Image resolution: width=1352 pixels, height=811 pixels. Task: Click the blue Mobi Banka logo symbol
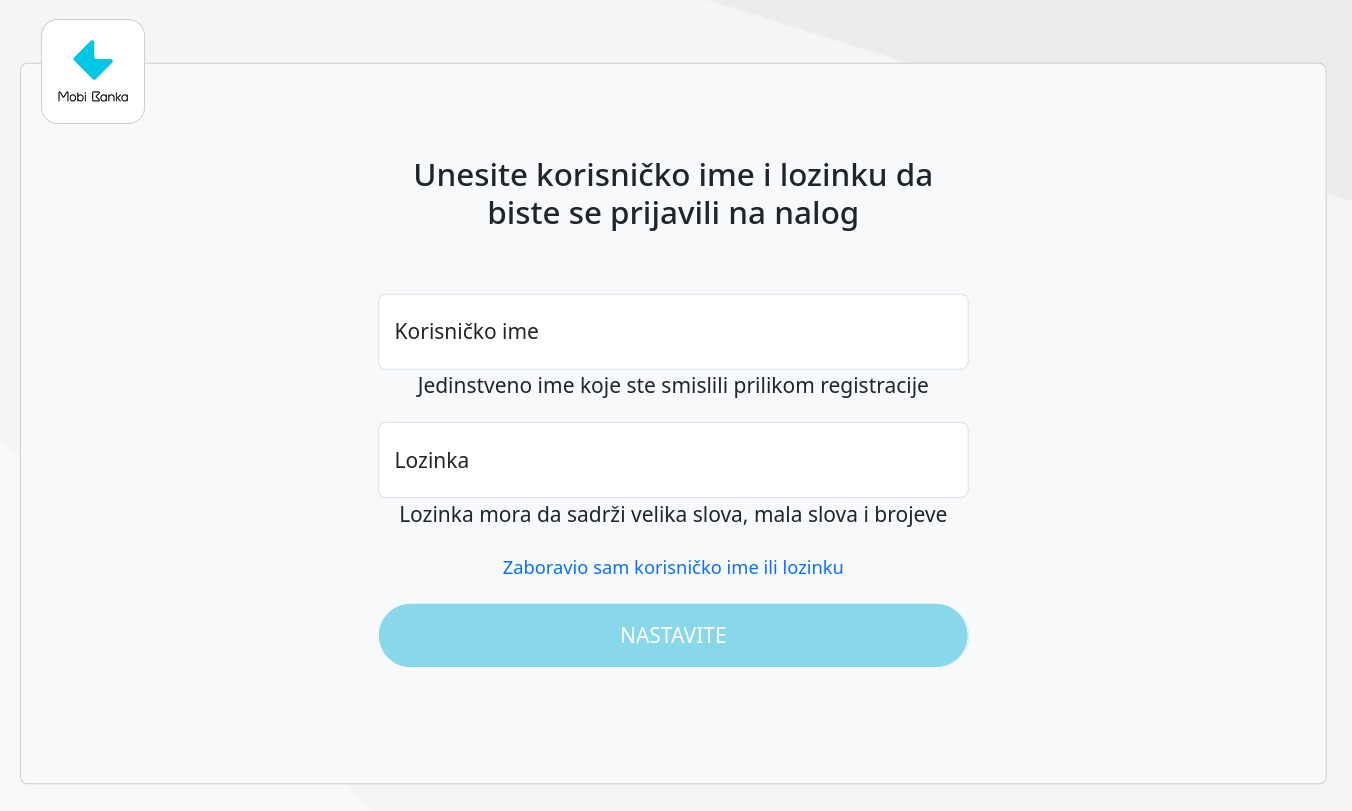[93, 60]
